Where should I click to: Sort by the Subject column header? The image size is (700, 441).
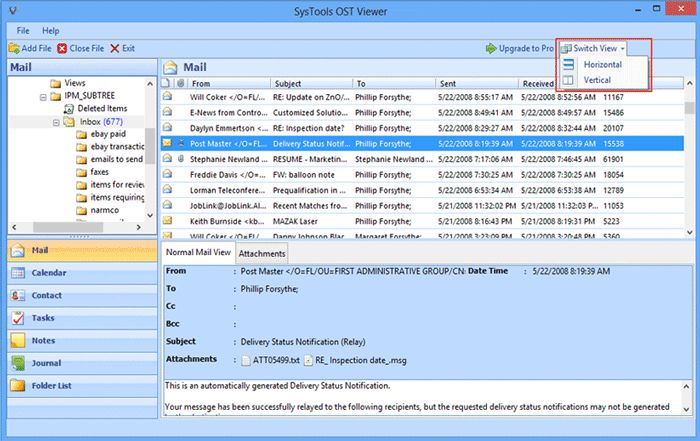pos(311,83)
